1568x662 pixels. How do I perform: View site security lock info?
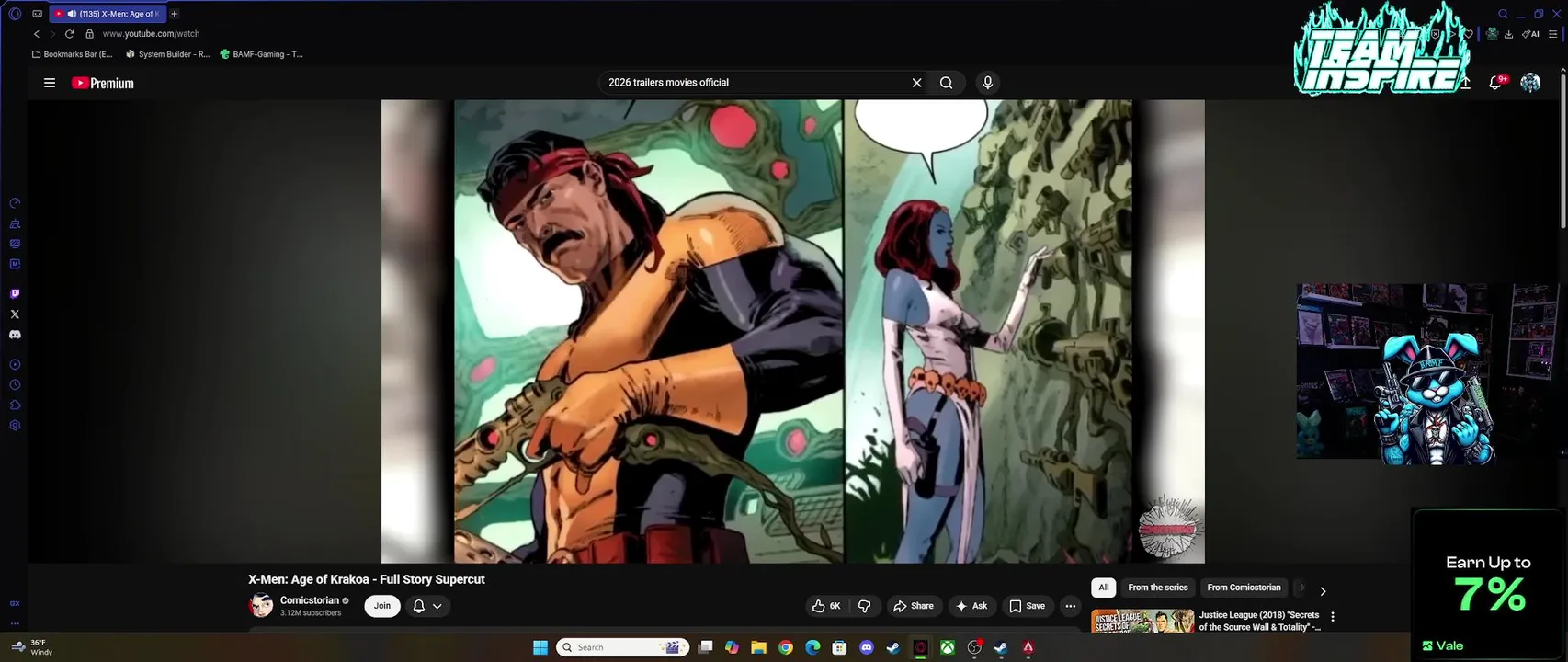click(x=89, y=34)
